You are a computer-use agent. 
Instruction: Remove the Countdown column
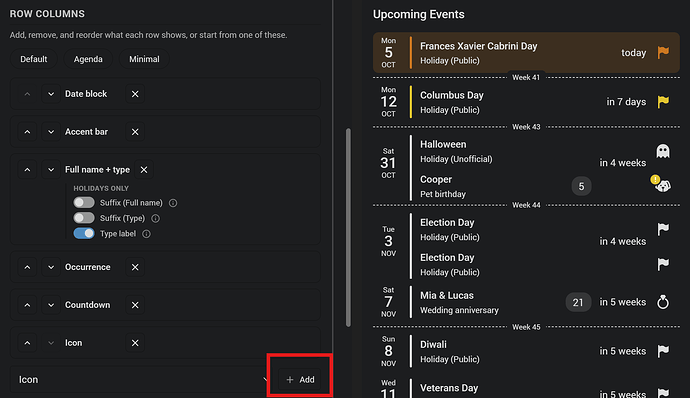click(x=135, y=305)
